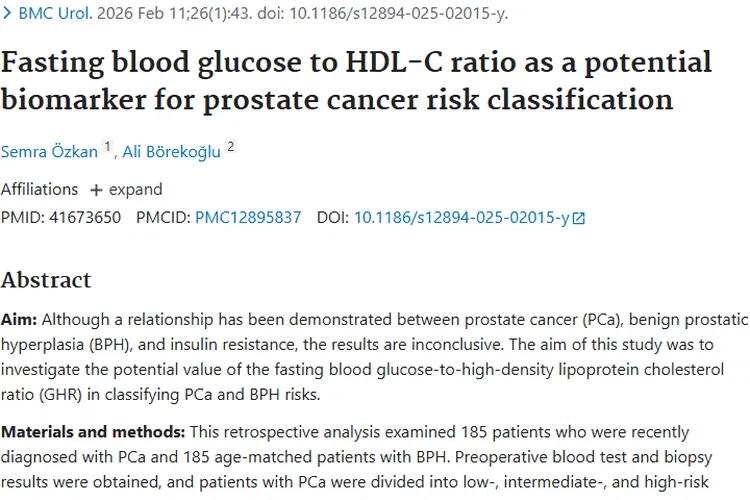Expand the Affiliations section

click(x=134, y=189)
